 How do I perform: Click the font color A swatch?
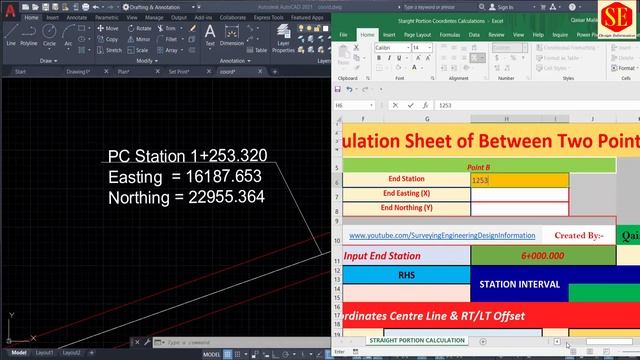coord(414,68)
